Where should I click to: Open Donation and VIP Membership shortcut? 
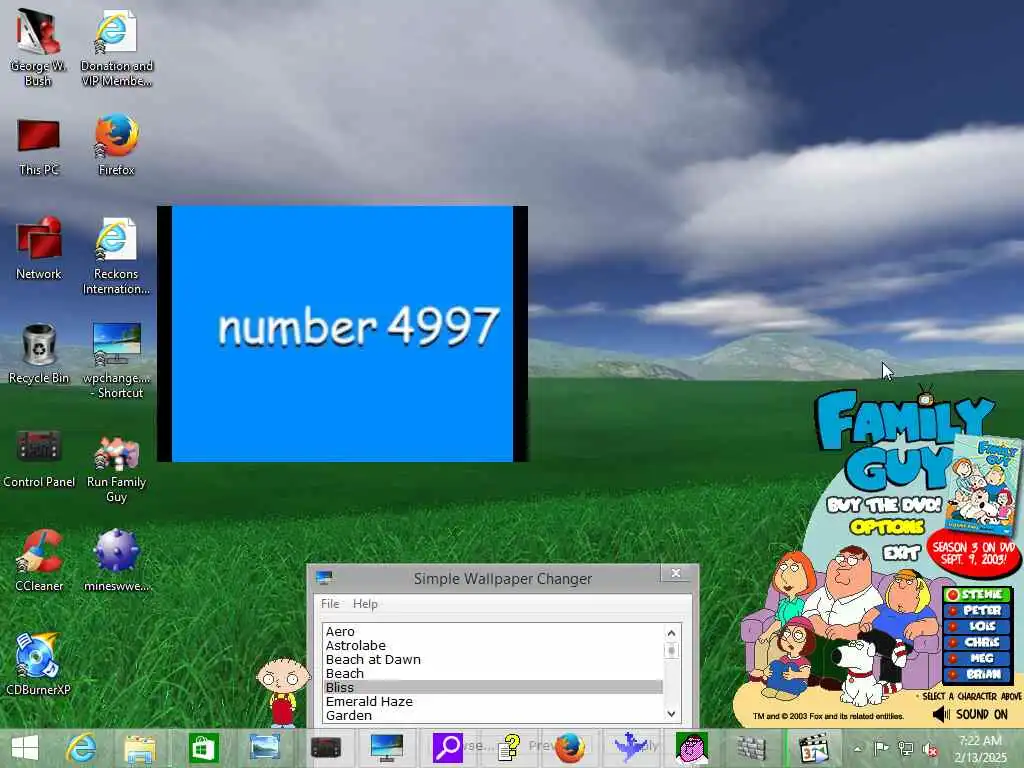[116, 47]
